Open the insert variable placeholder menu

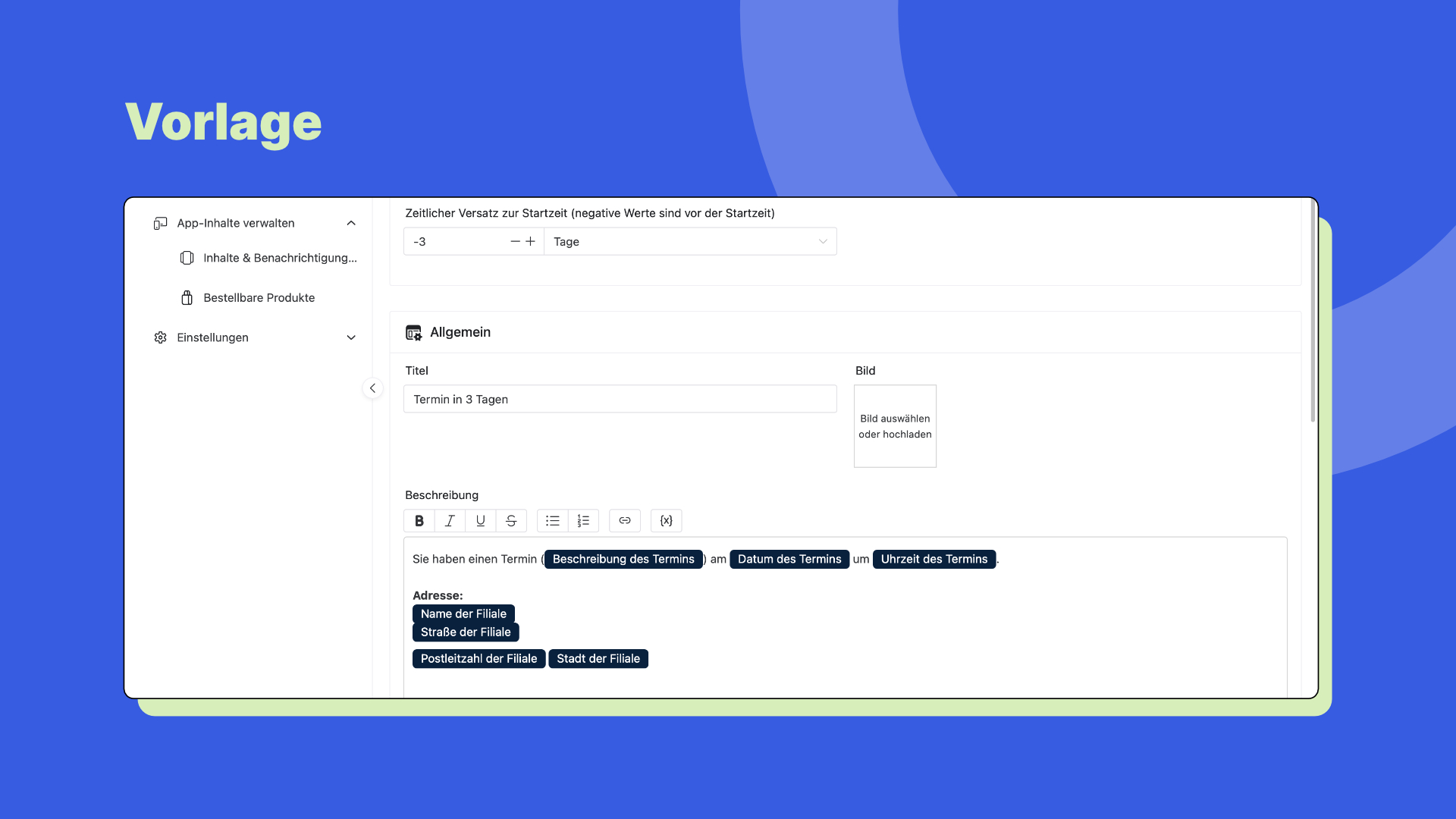(x=667, y=521)
